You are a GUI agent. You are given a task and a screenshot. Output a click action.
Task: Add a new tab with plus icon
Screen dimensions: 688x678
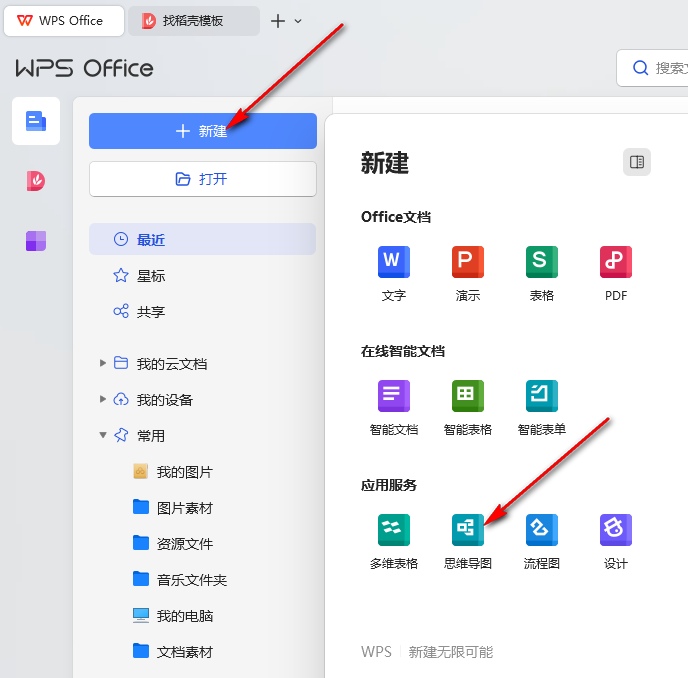(278, 21)
